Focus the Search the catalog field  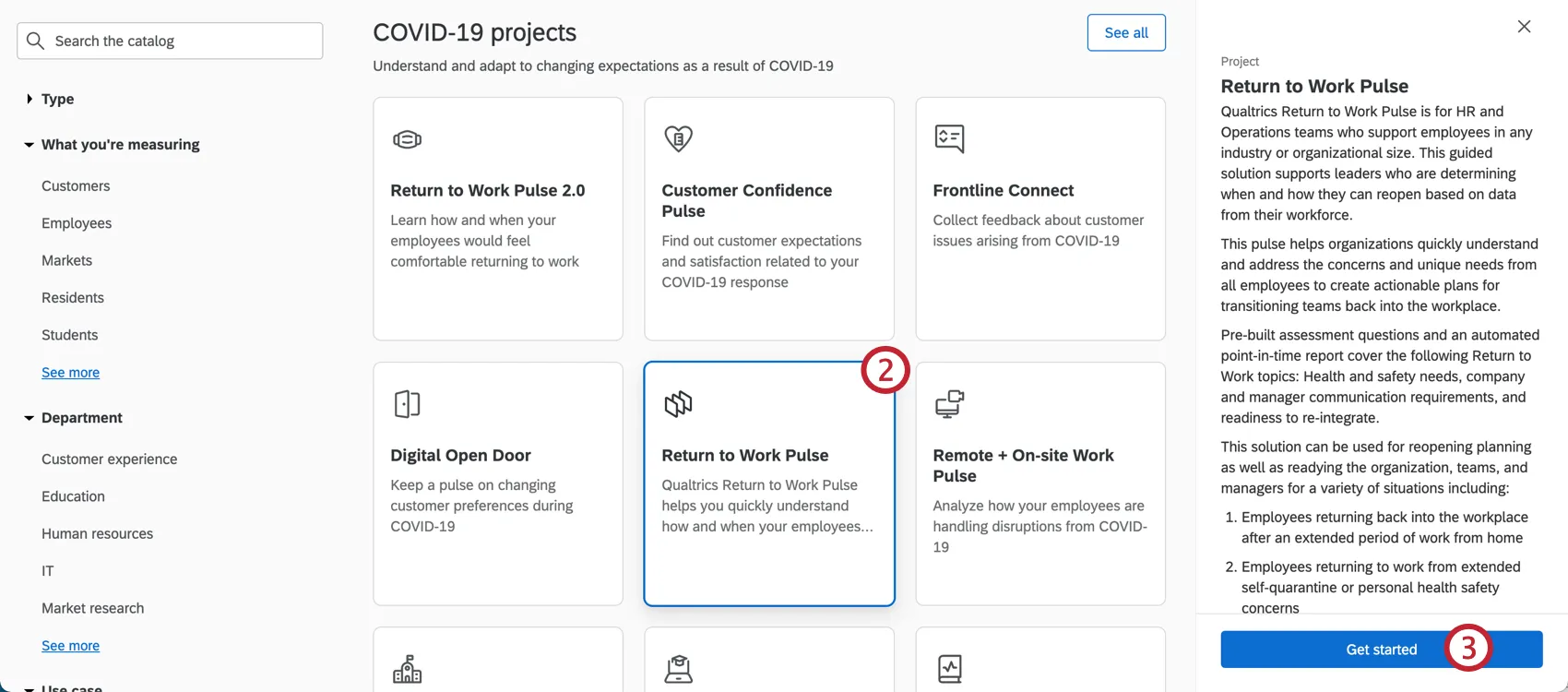coord(184,41)
